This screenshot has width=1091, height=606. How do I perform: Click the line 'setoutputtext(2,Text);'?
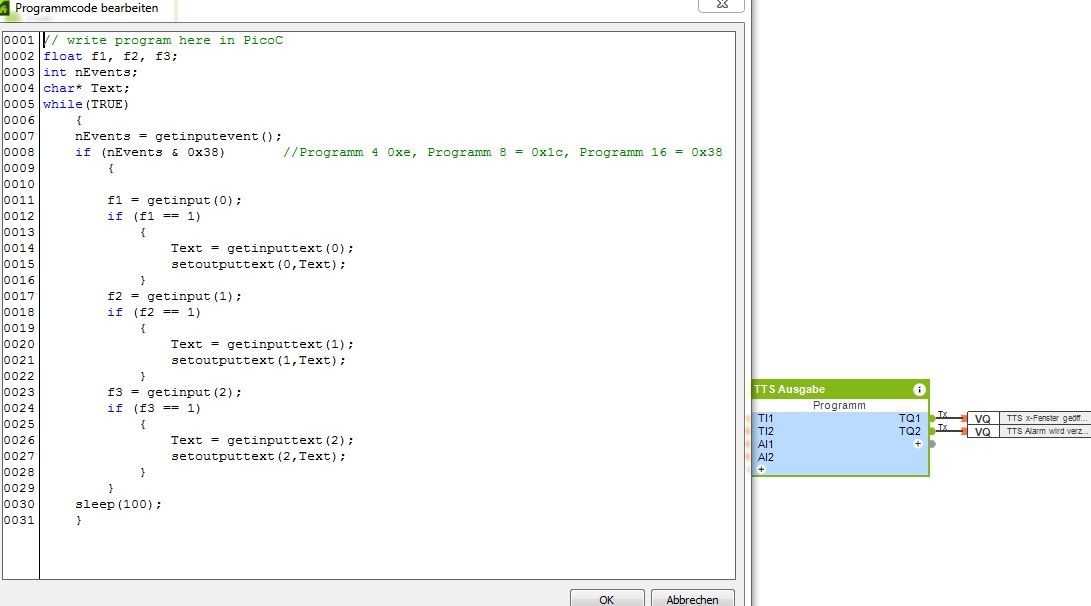[258, 456]
